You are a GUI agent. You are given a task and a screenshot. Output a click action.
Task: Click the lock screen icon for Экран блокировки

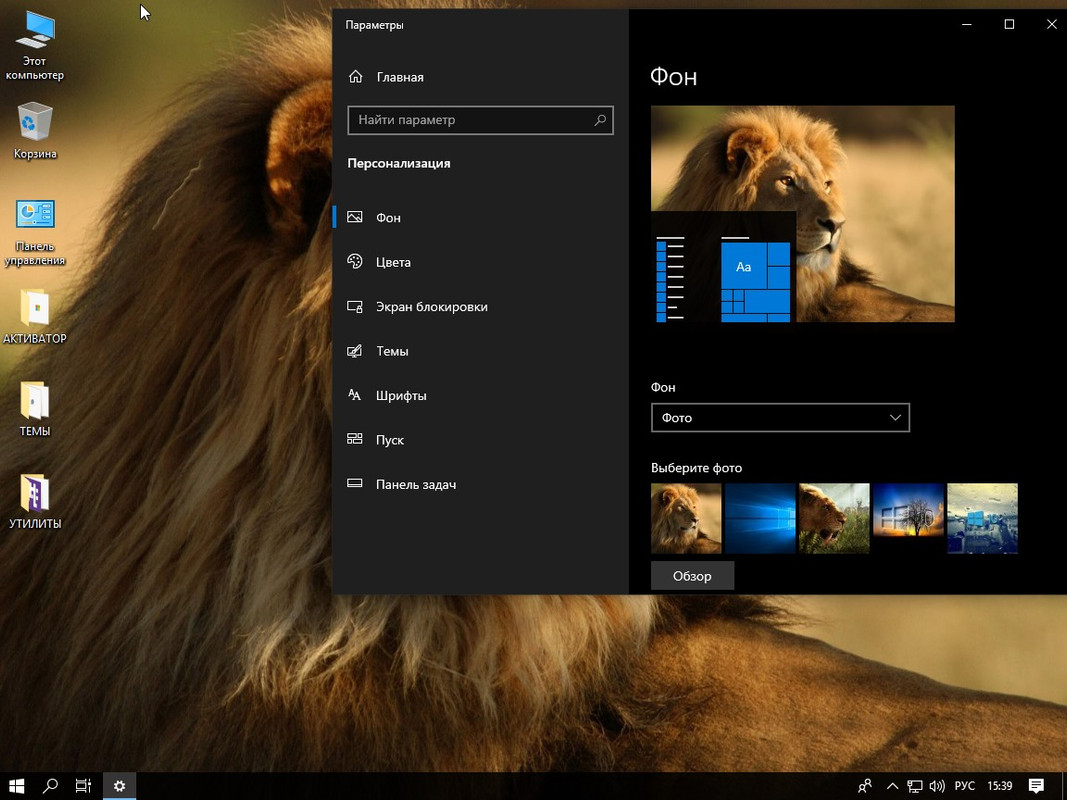pyautogui.click(x=355, y=306)
